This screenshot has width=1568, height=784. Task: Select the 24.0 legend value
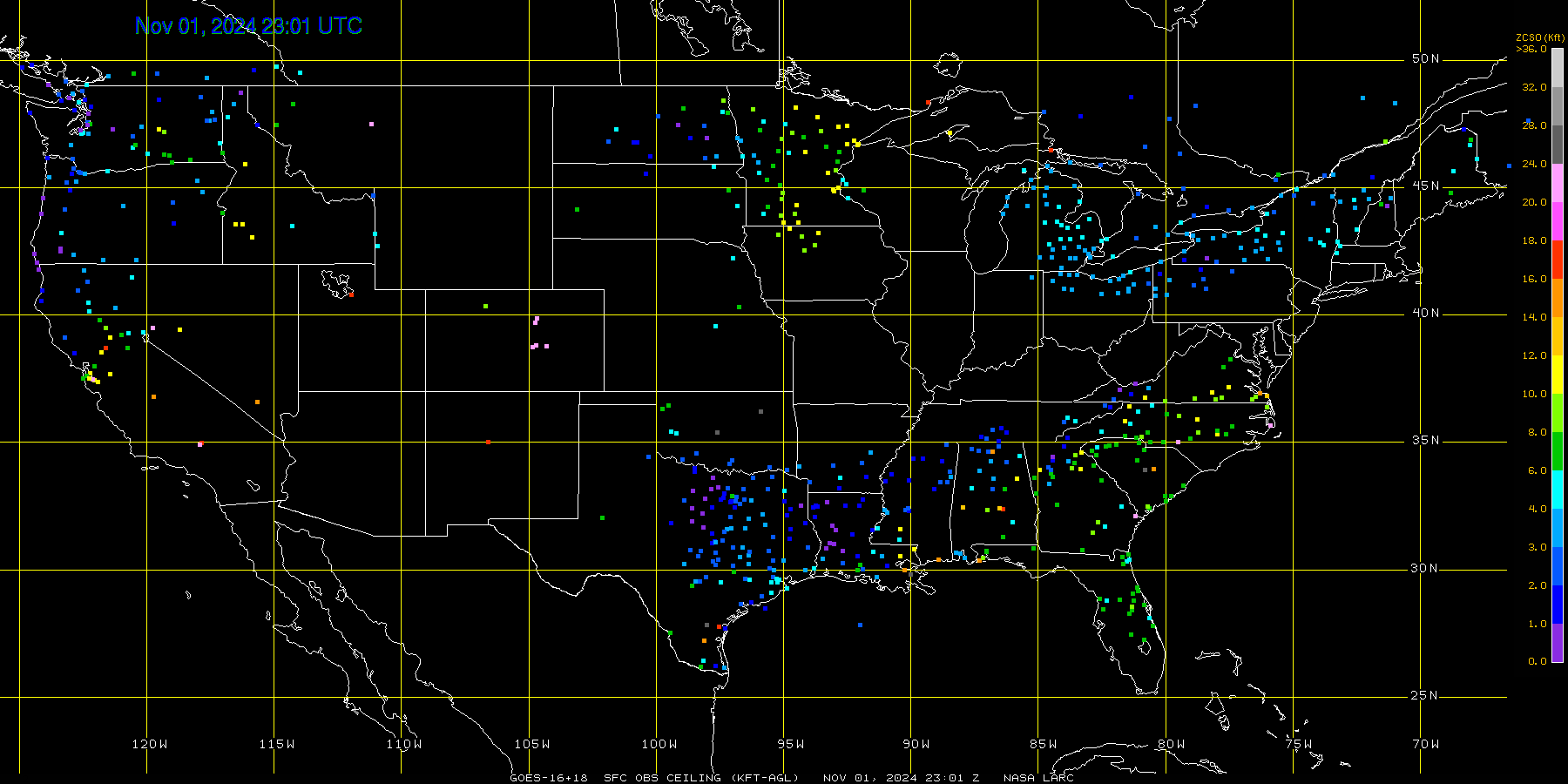pos(1534,164)
